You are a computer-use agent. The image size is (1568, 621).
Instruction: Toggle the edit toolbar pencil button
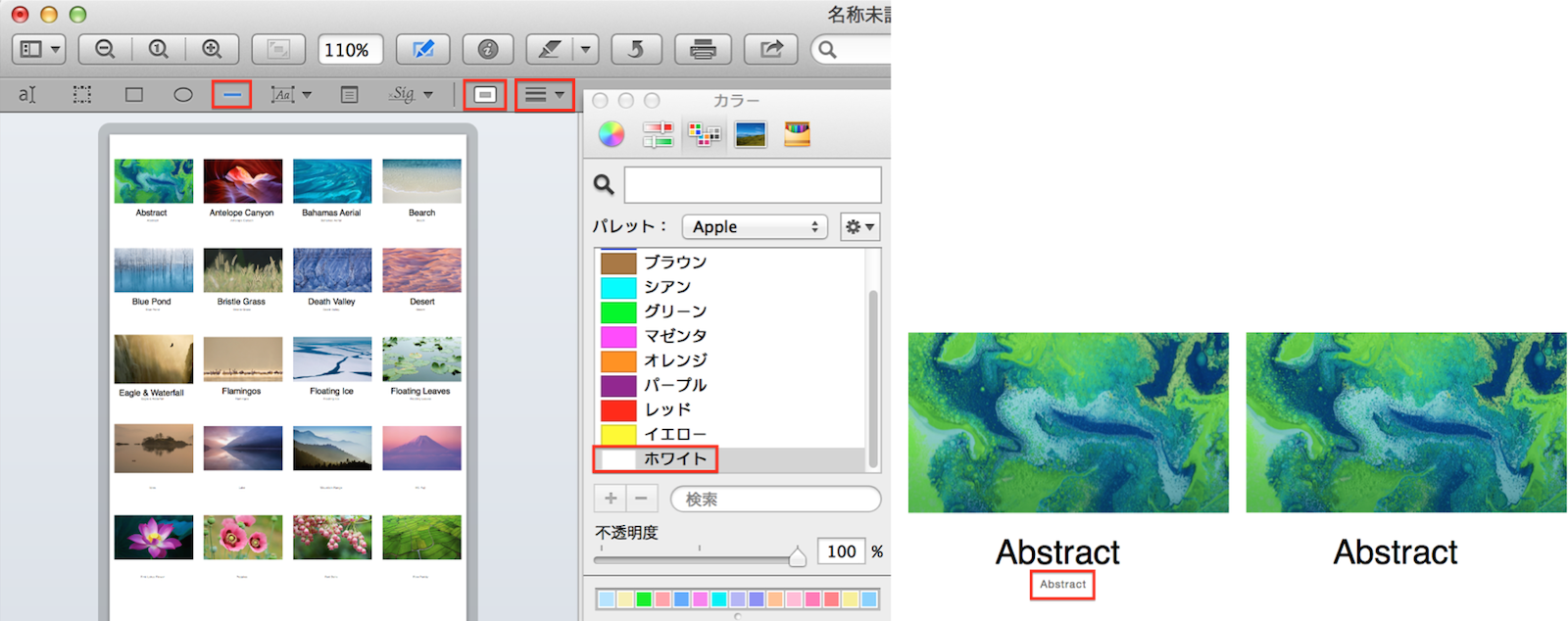coord(423,49)
